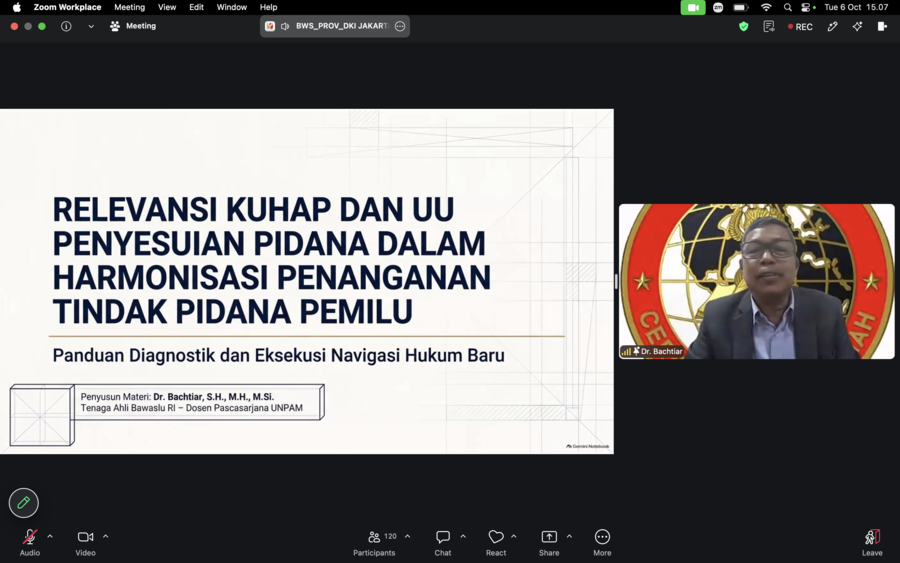Click the subtitle Panduan Diagnostik dan Eksekusi
This screenshot has width=900, height=563.
click(278, 355)
